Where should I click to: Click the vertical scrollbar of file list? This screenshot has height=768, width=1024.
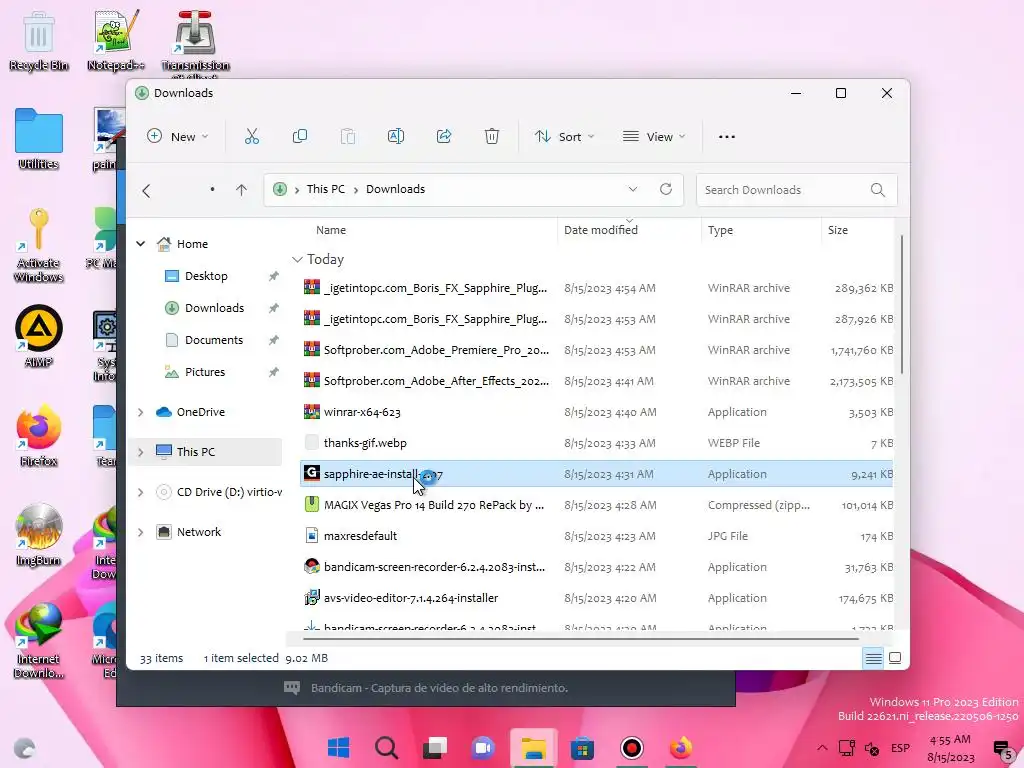(902, 305)
